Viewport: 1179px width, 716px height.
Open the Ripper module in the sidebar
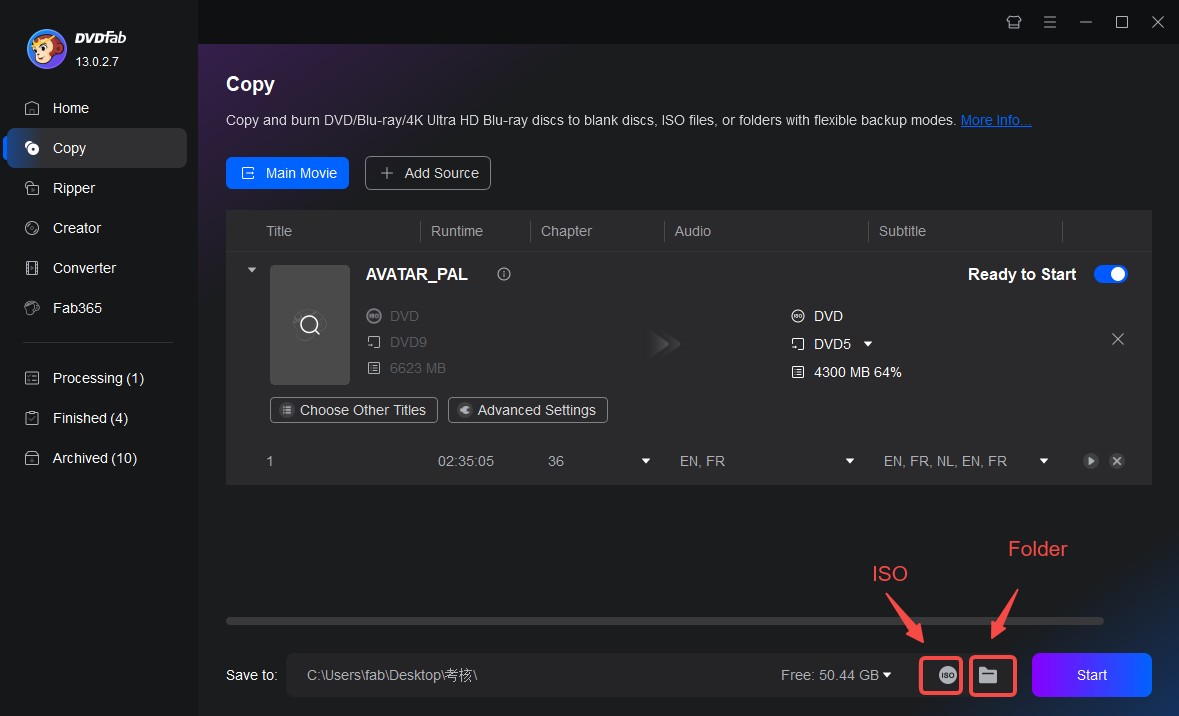click(x=74, y=188)
